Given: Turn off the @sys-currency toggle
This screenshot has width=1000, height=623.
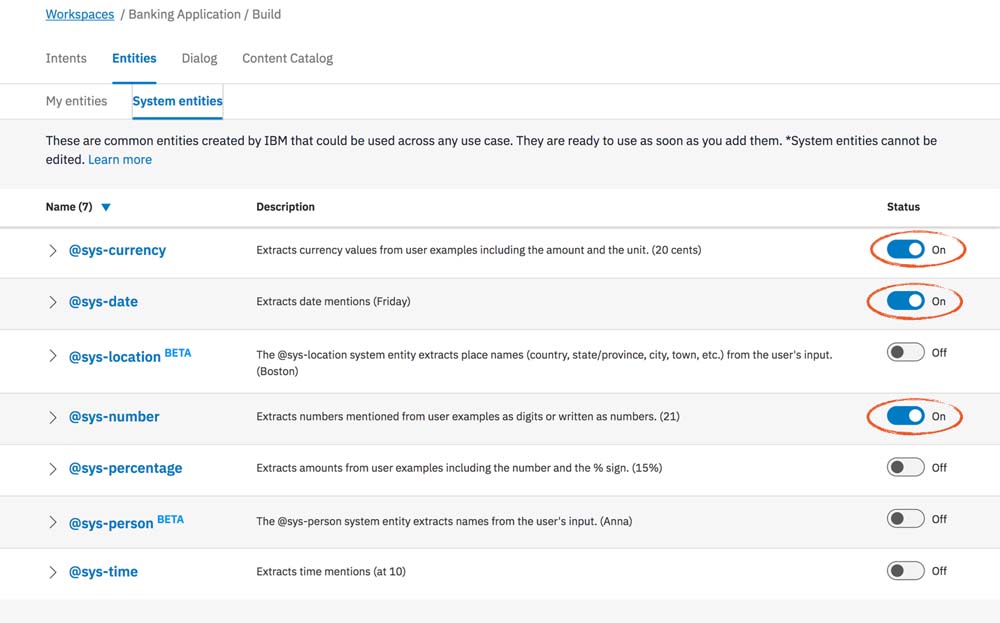Looking at the screenshot, I should pos(905,250).
